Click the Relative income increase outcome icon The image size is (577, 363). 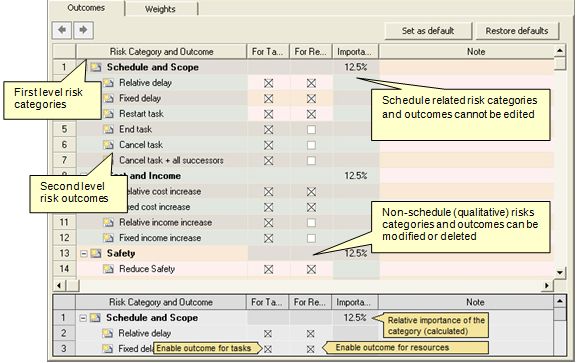pos(108,222)
